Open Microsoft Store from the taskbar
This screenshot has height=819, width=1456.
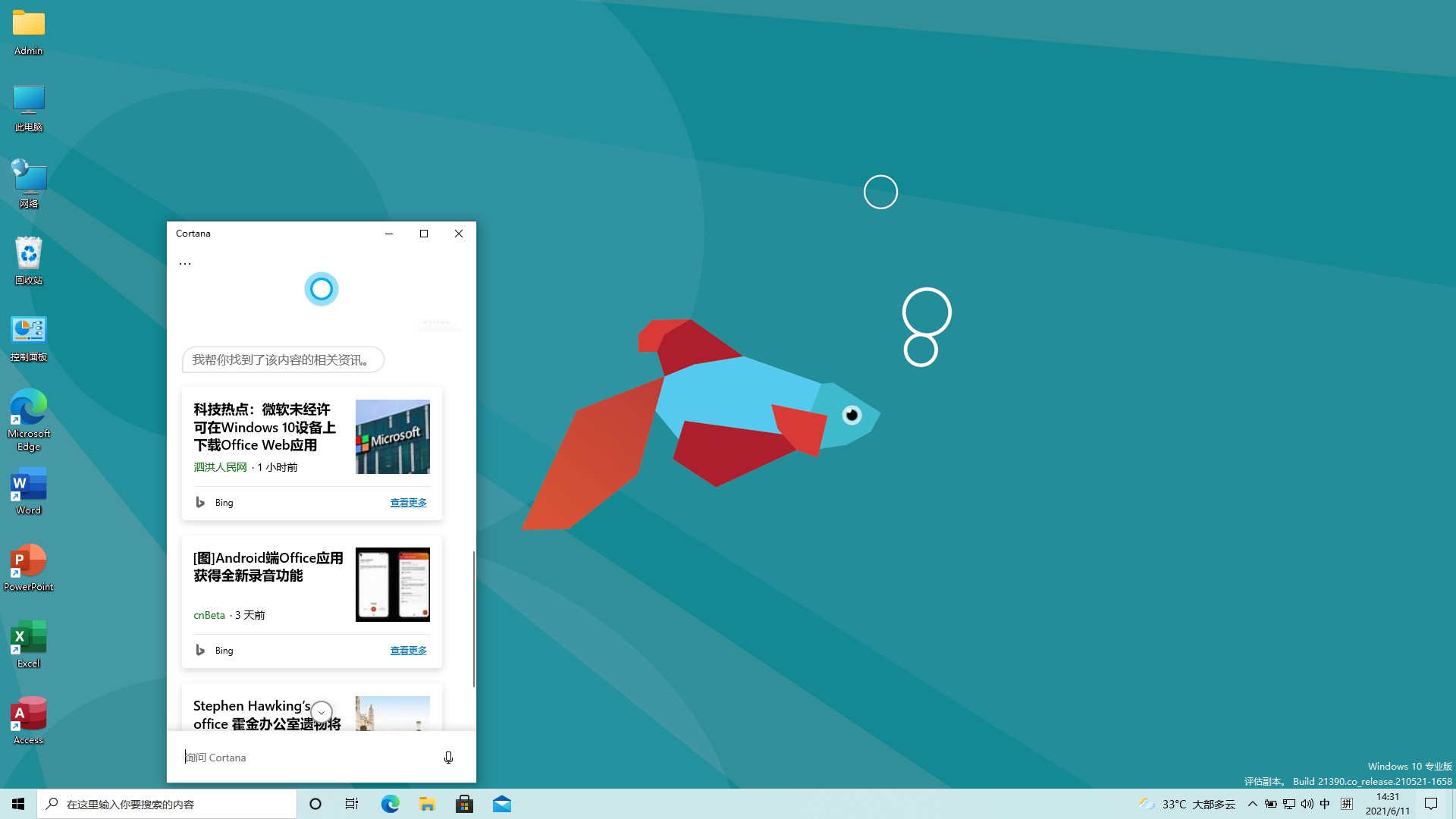coord(464,804)
